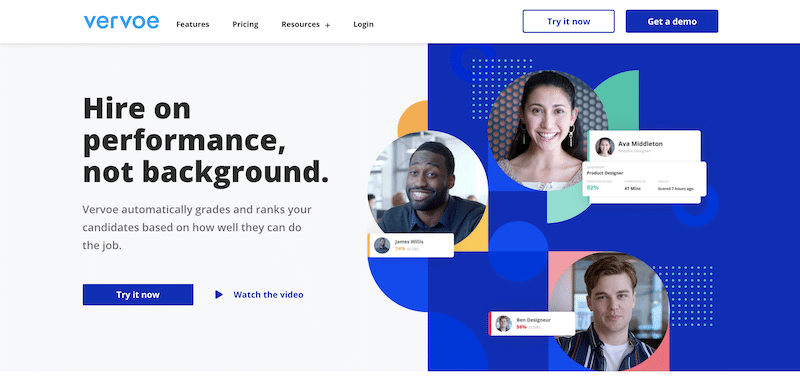Click the smiling woman's circular photo
The width and height of the screenshot is (800, 384).
pos(547,131)
